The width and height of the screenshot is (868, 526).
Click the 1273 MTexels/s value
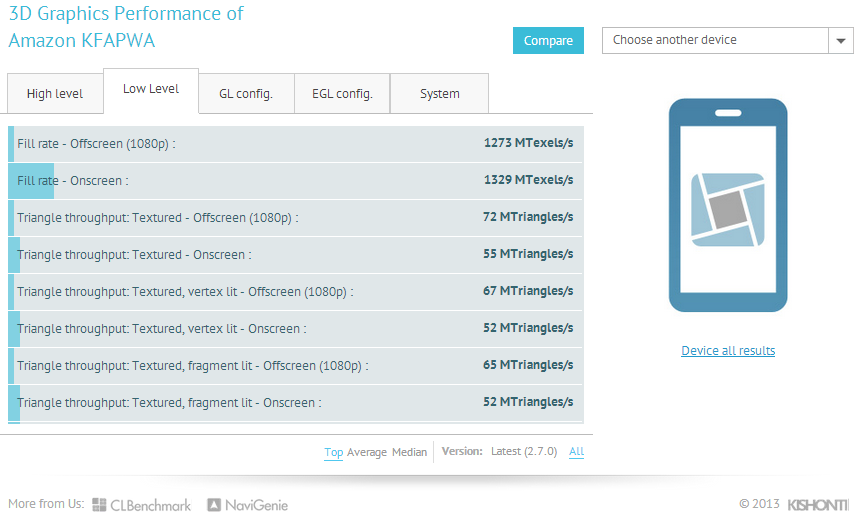(x=529, y=143)
